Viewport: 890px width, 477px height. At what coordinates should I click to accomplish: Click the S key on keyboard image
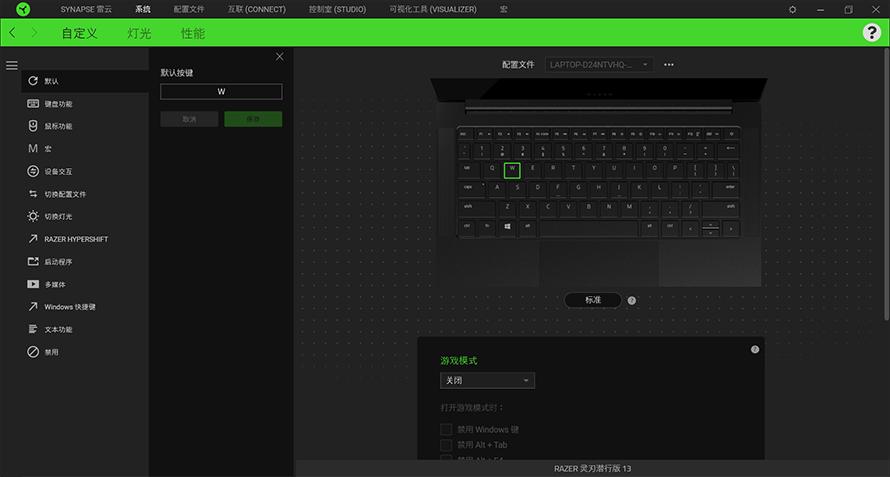pos(517,189)
